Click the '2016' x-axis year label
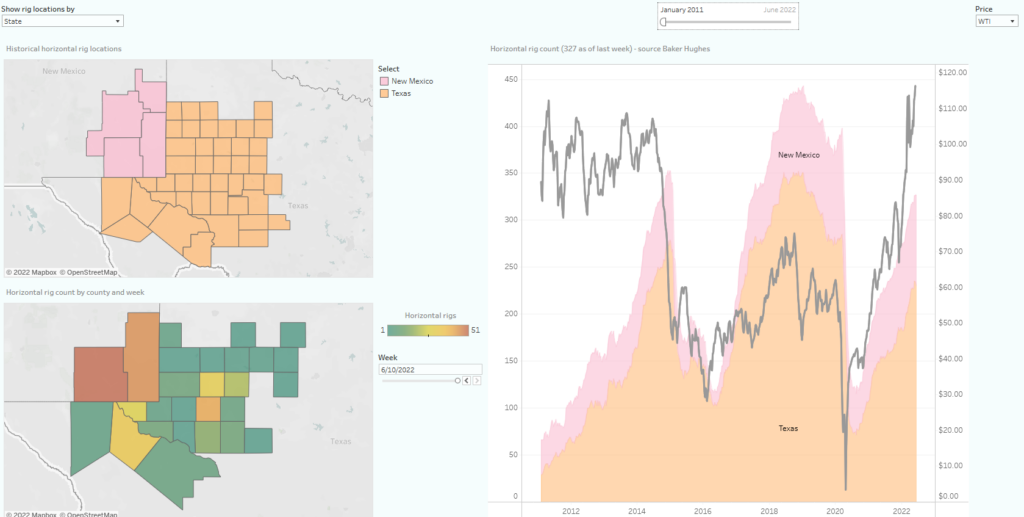The height and width of the screenshot is (517, 1024). click(x=703, y=511)
